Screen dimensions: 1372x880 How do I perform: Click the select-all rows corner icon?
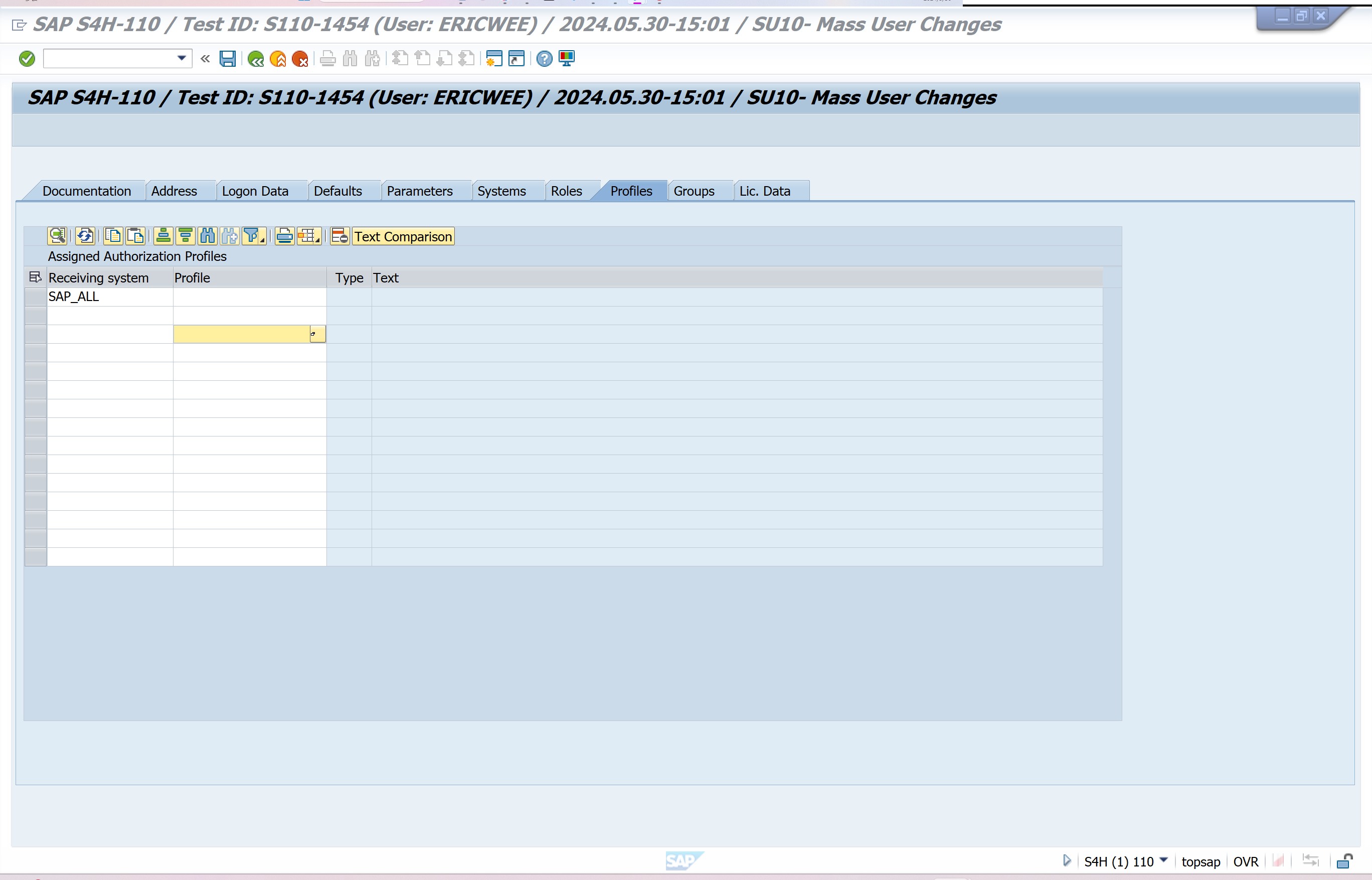click(35, 278)
